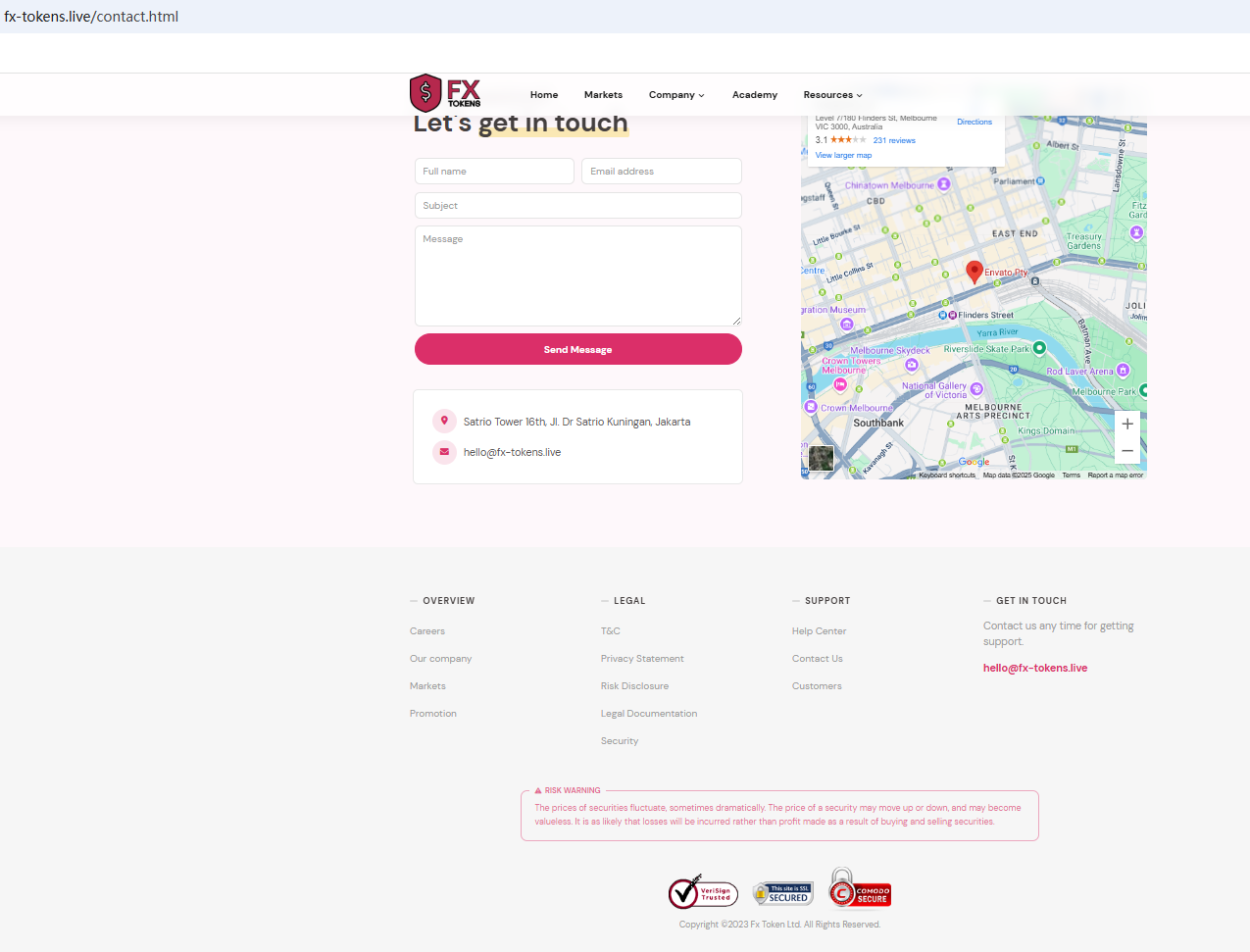Click Report a map error link
Viewport: 1250px width, 952px height.
(x=1116, y=476)
